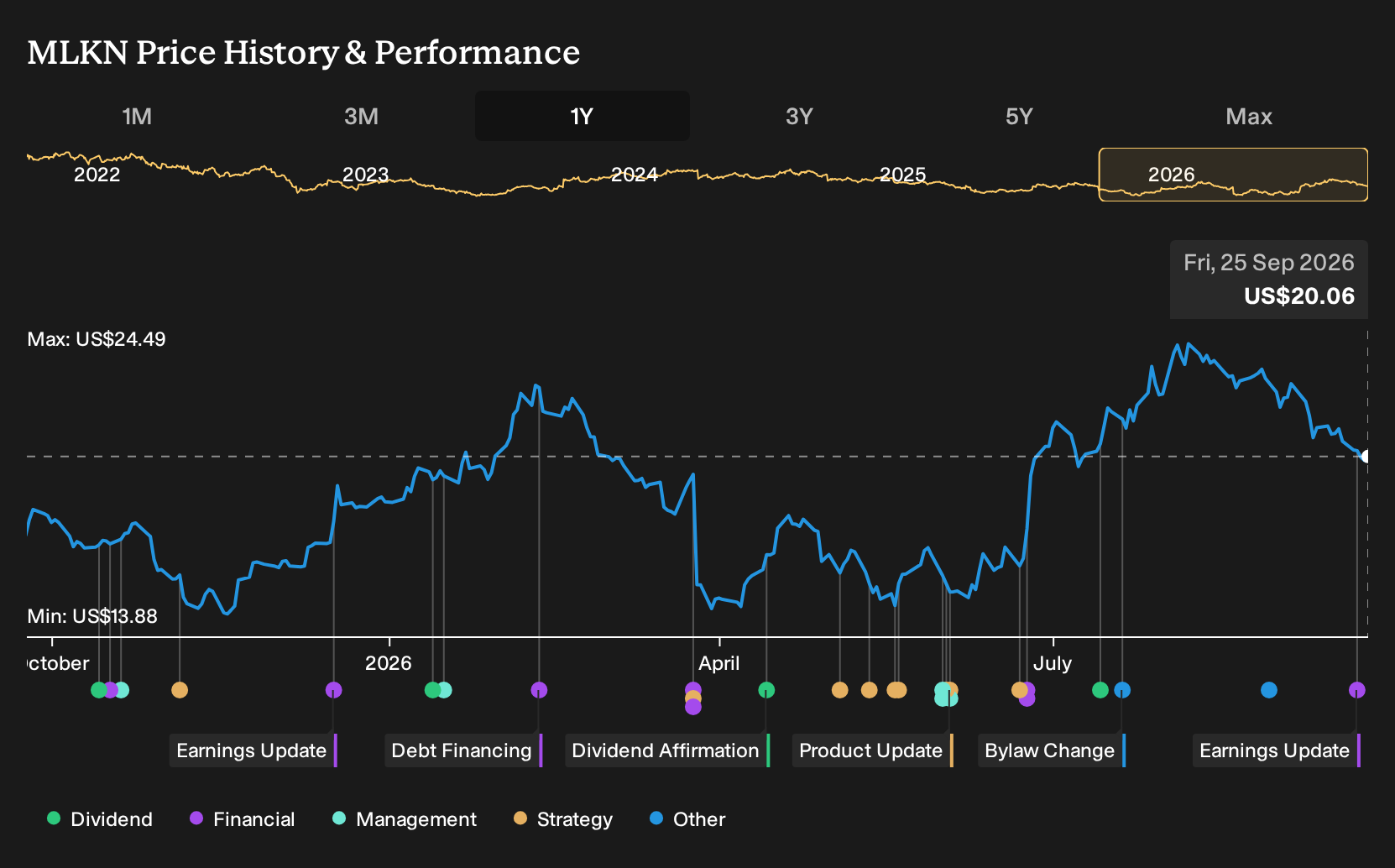Click the 'Max: US$24.49' label

coord(97,339)
